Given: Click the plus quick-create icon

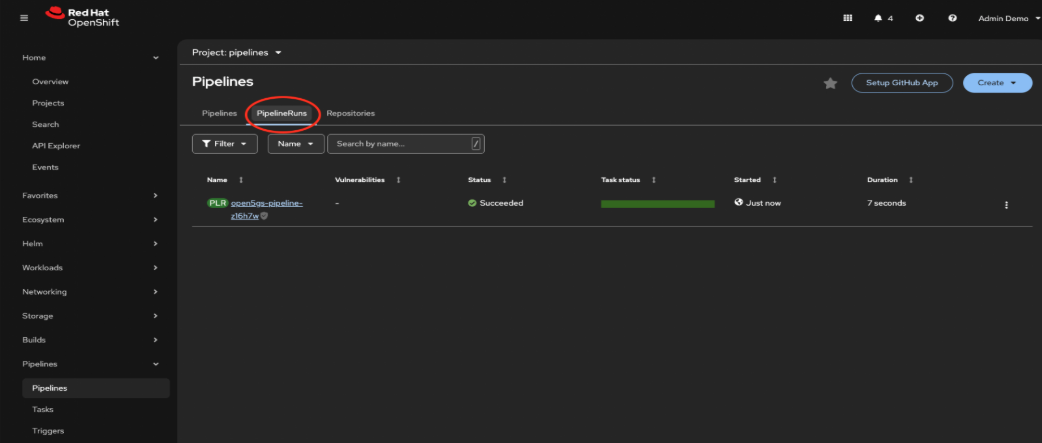Looking at the screenshot, I should (919, 18).
